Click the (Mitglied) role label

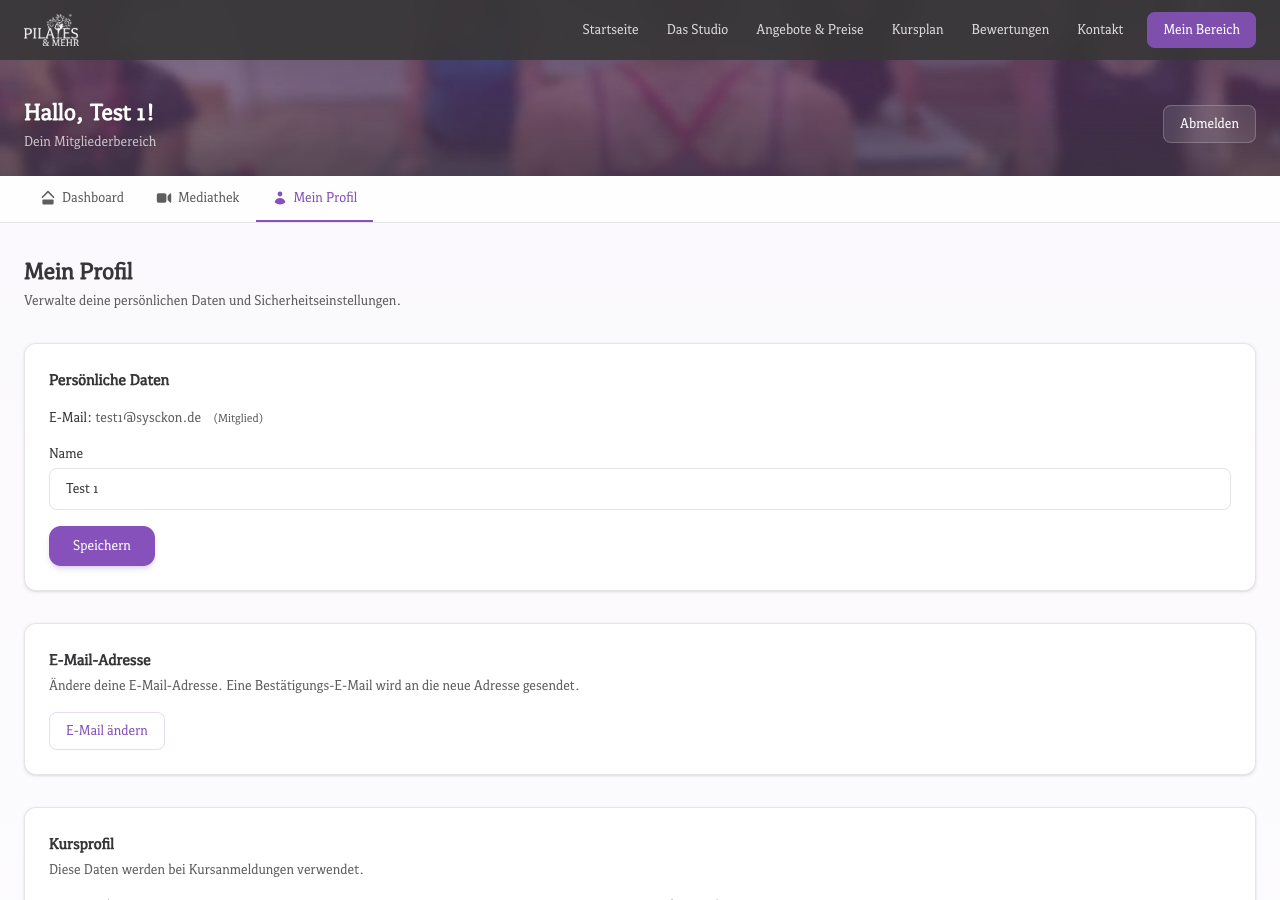(238, 418)
